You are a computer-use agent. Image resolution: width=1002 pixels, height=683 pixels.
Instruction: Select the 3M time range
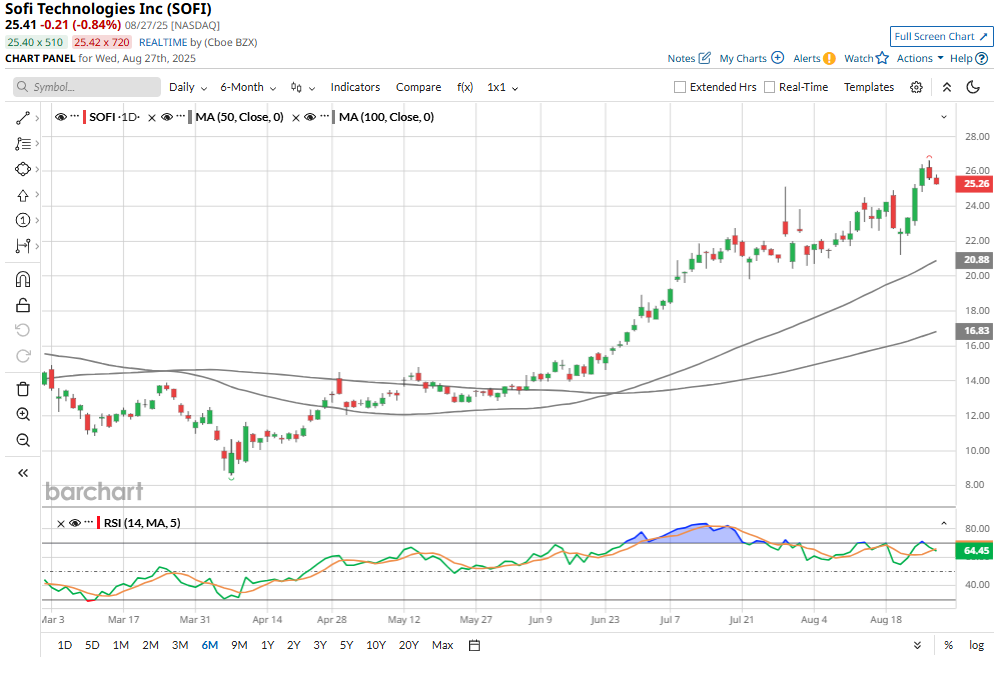point(180,645)
